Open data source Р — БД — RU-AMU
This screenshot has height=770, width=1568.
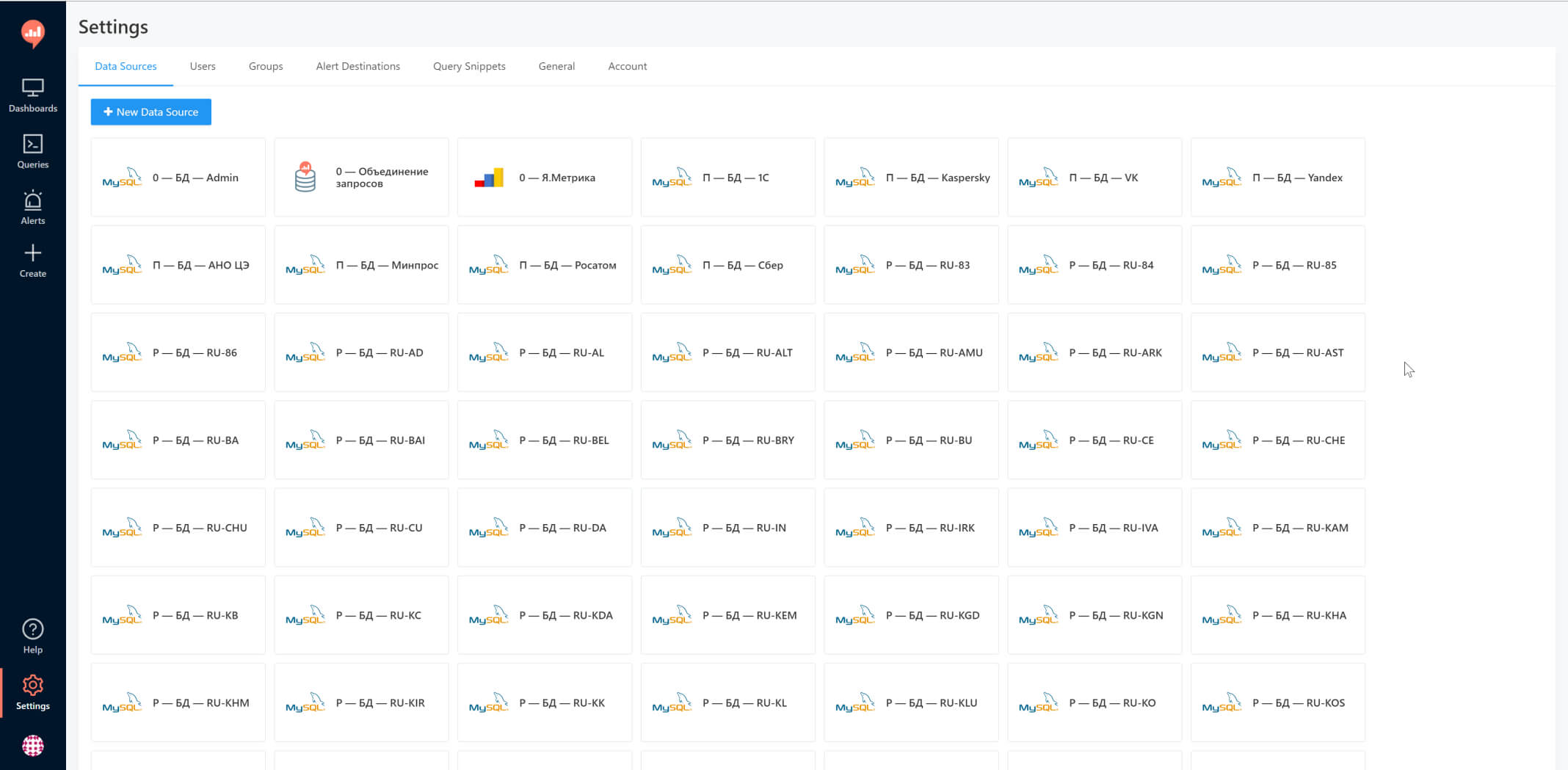[911, 352]
